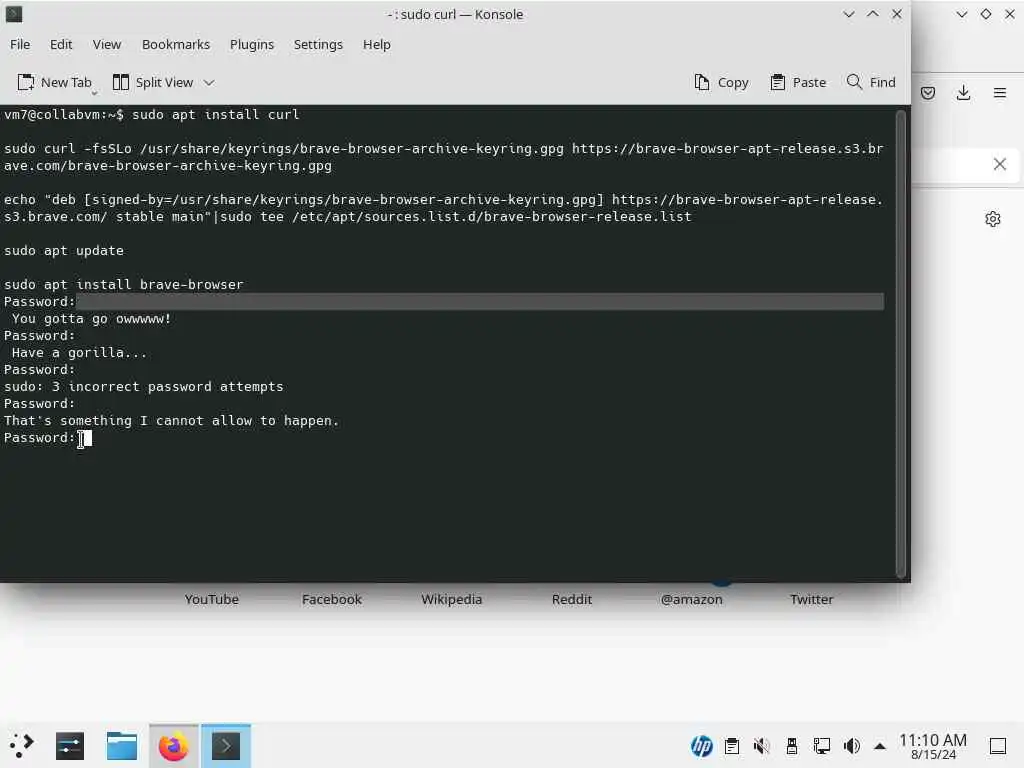
Task: Click the Copy button in toolbar
Action: pos(721,82)
